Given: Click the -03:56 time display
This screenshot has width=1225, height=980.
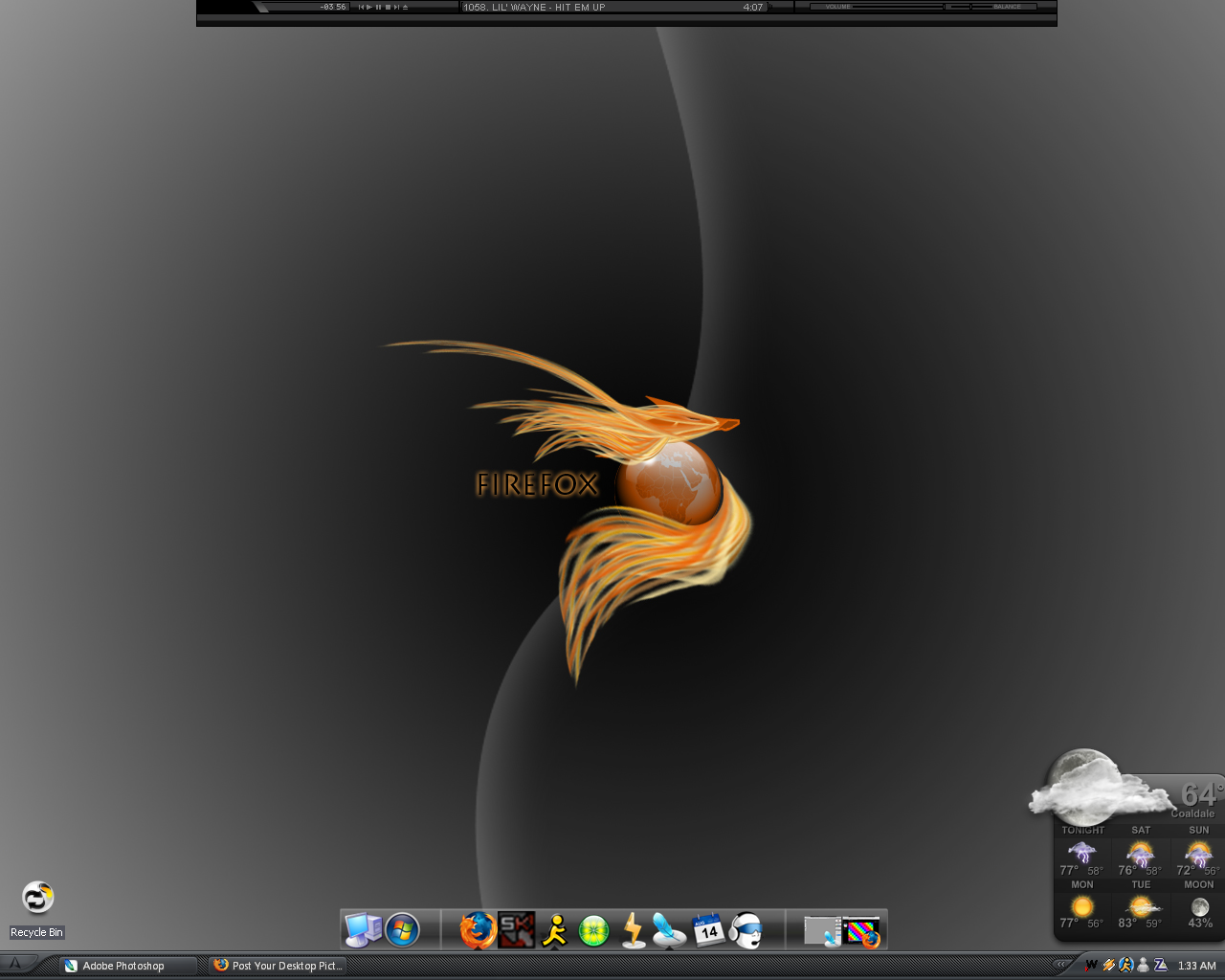Looking at the screenshot, I should point(333,7).
